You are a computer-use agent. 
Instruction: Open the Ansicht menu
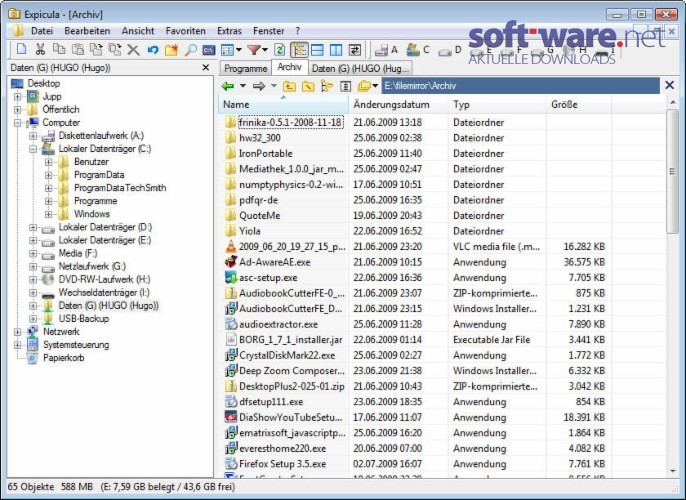click(x=138, y=31)
